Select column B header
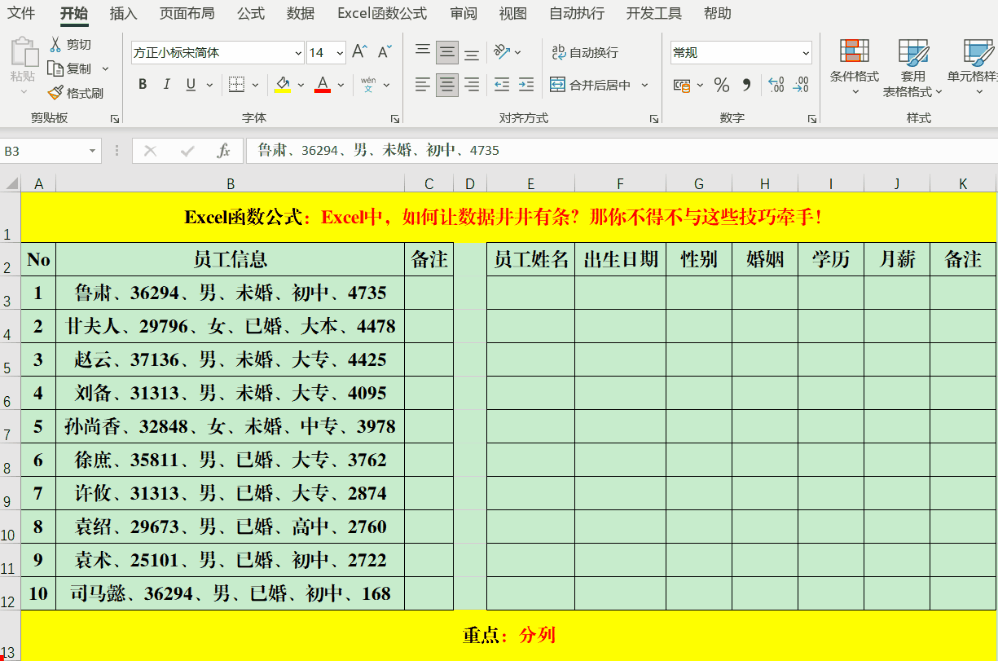The width and height of the screenshot is (998, 661). click(x=230, y=184)
